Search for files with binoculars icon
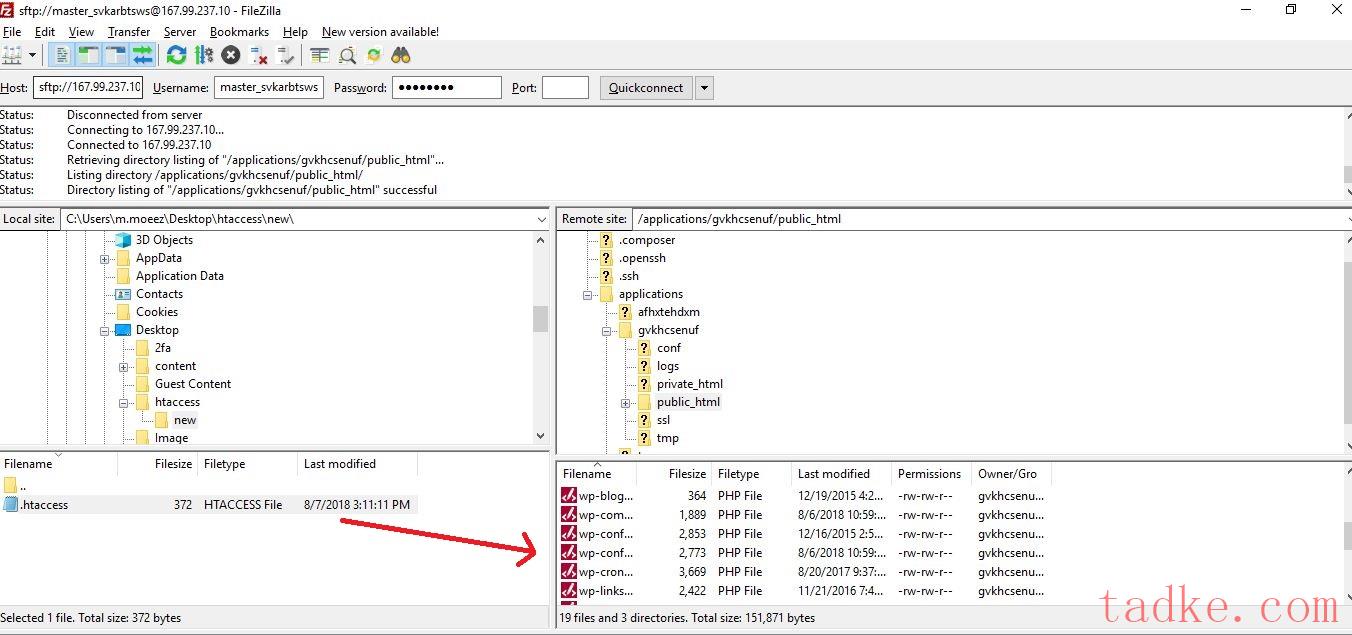The image size is (1352, 635). tap(401, 55)
